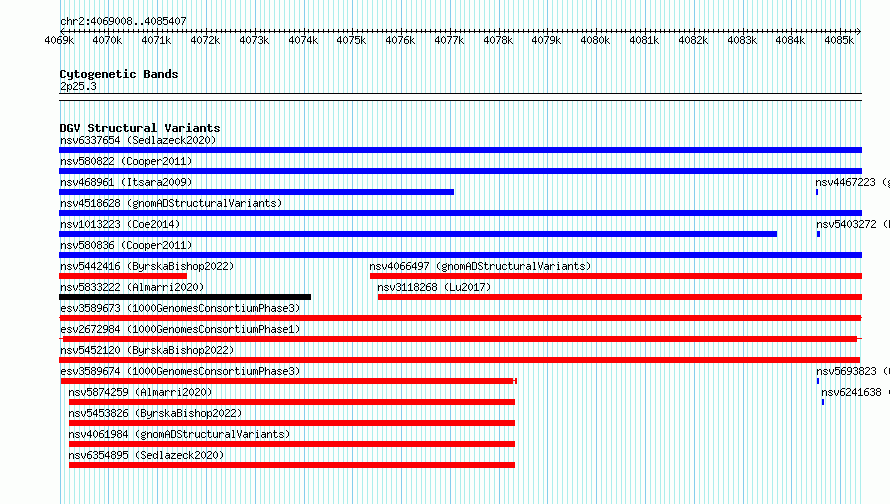Click the blue bar for nsv6337654
This screenshot has width=890, height=504.
460,150
